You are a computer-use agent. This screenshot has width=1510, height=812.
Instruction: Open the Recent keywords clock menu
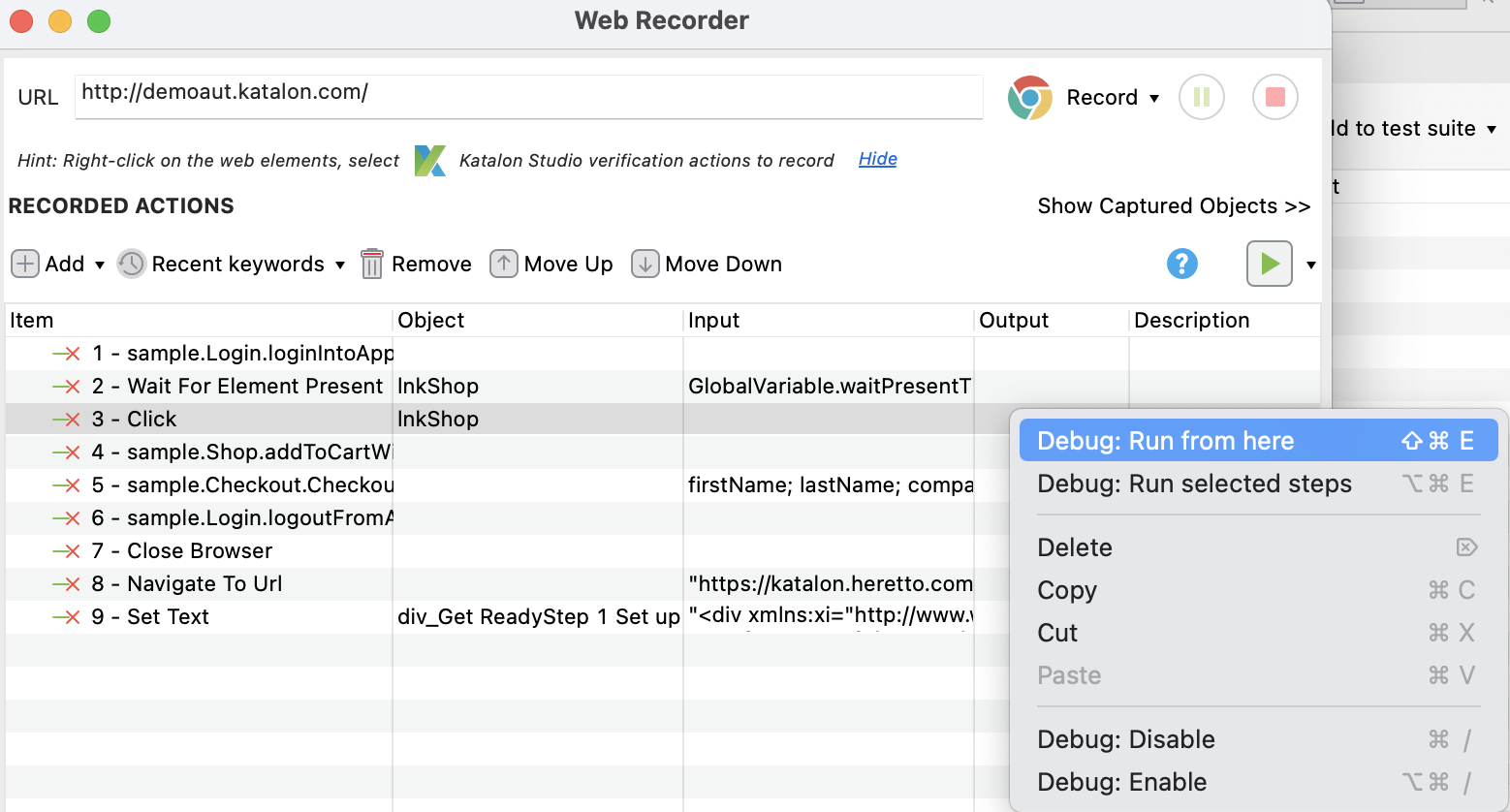[x=132, y=264]
